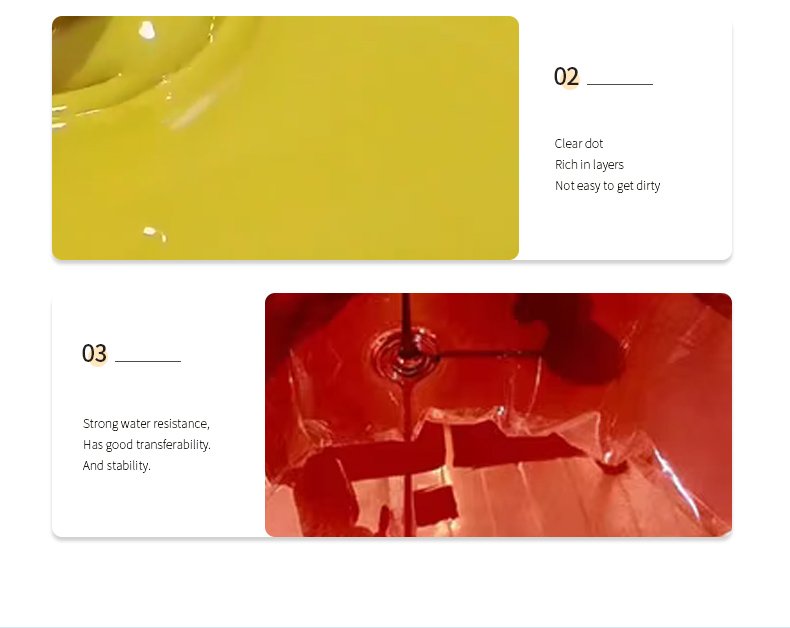Click the yellow ink product image
The width and height of the screenshot is (790, 628).
pyautogui.click(x=285, y=138)
